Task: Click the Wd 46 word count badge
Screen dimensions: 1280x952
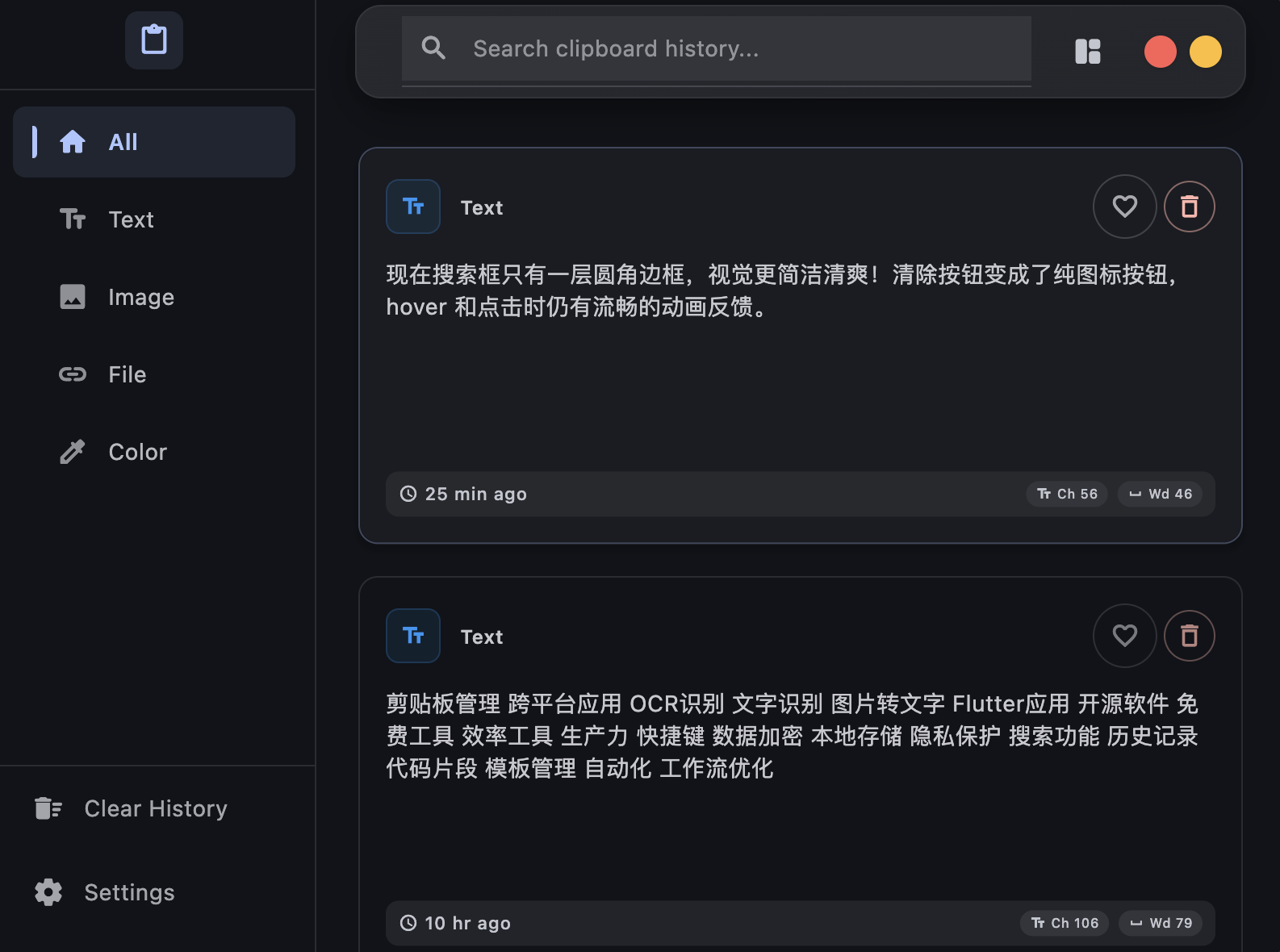Action: [x=1160, y=494]
